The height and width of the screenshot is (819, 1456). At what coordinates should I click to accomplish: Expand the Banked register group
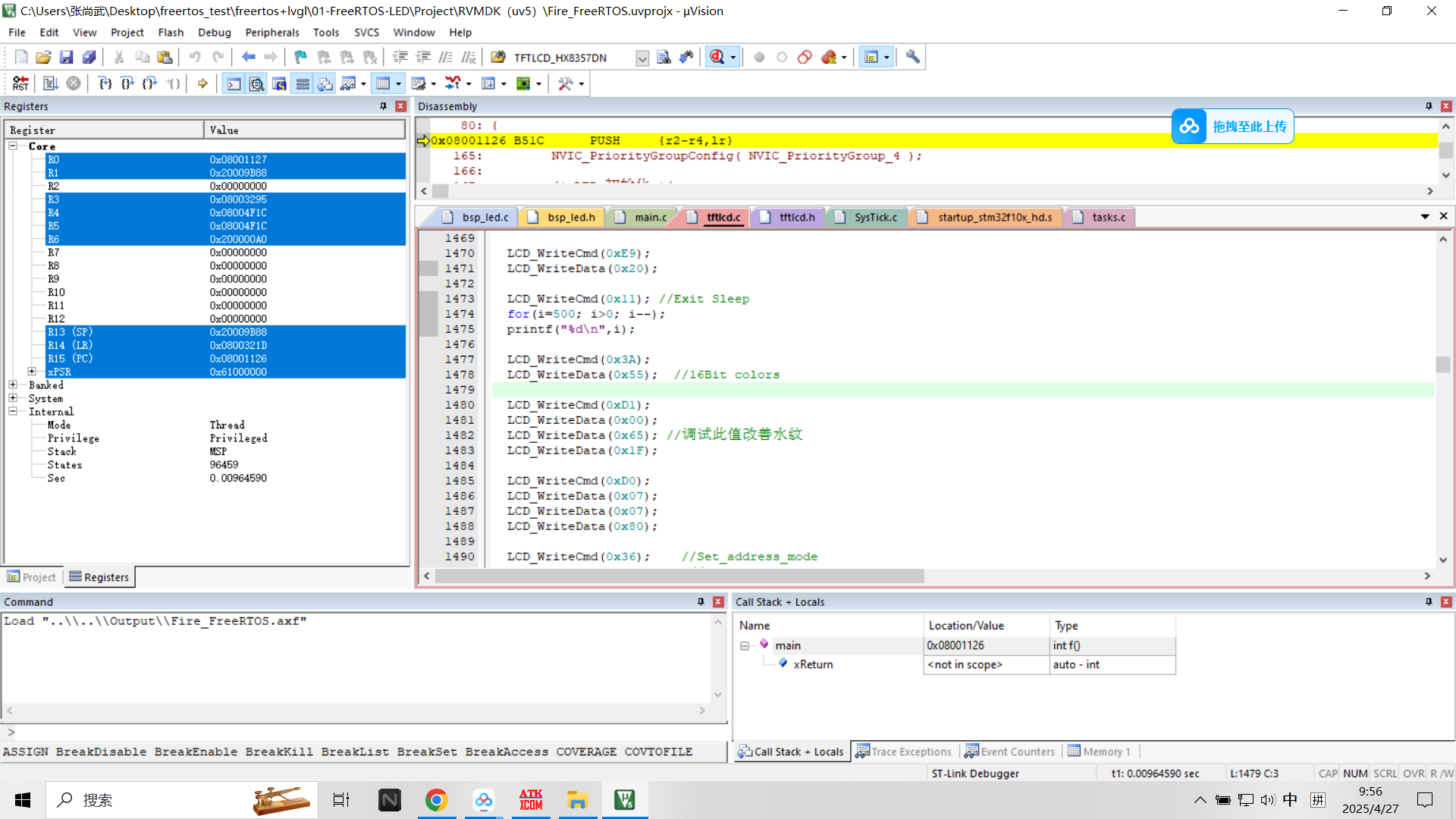[x=13, y=385]
